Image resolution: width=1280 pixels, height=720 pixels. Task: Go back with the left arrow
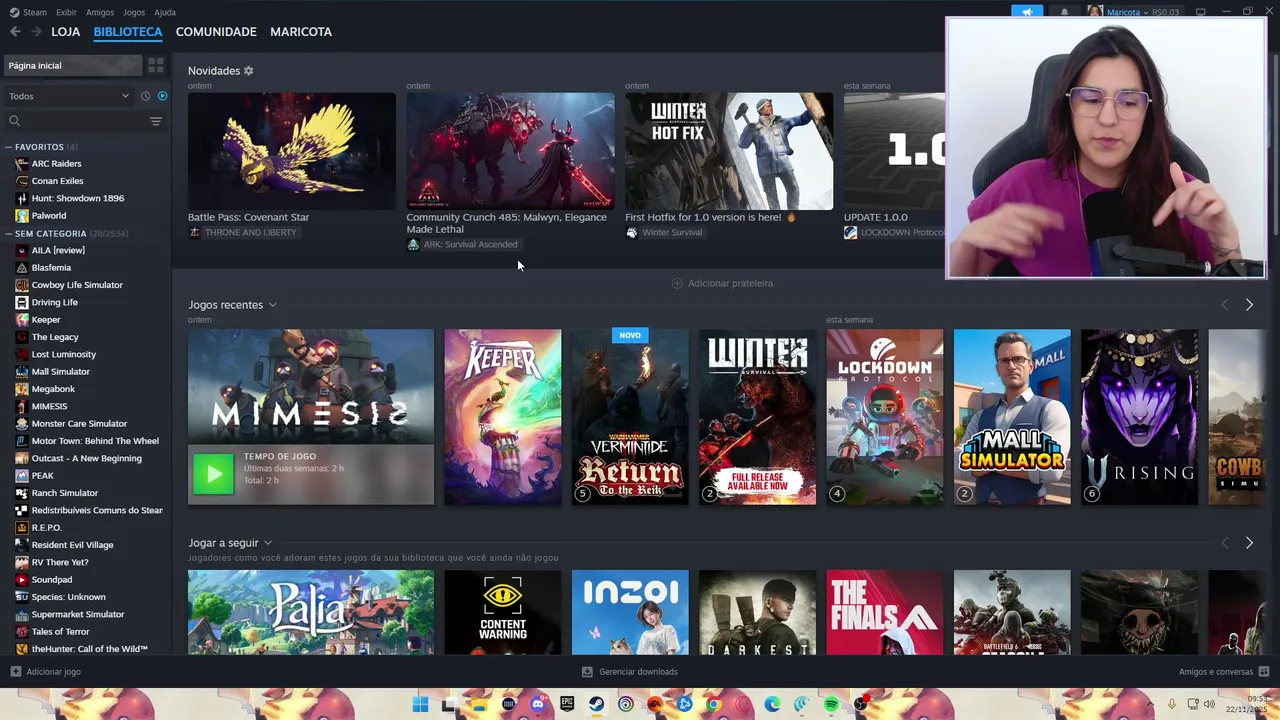coord(15,32)
